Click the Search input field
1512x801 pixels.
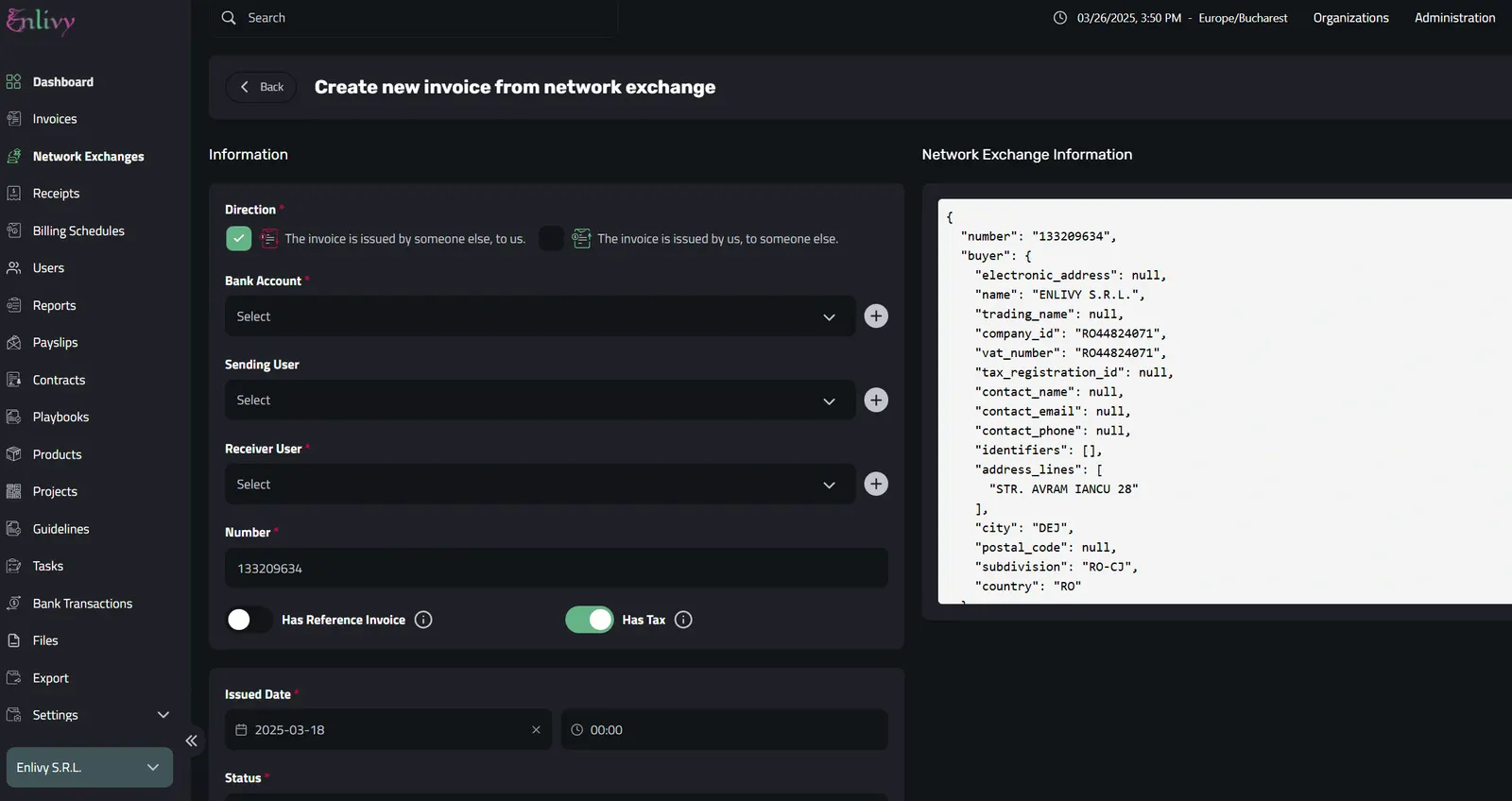point(416,18)
